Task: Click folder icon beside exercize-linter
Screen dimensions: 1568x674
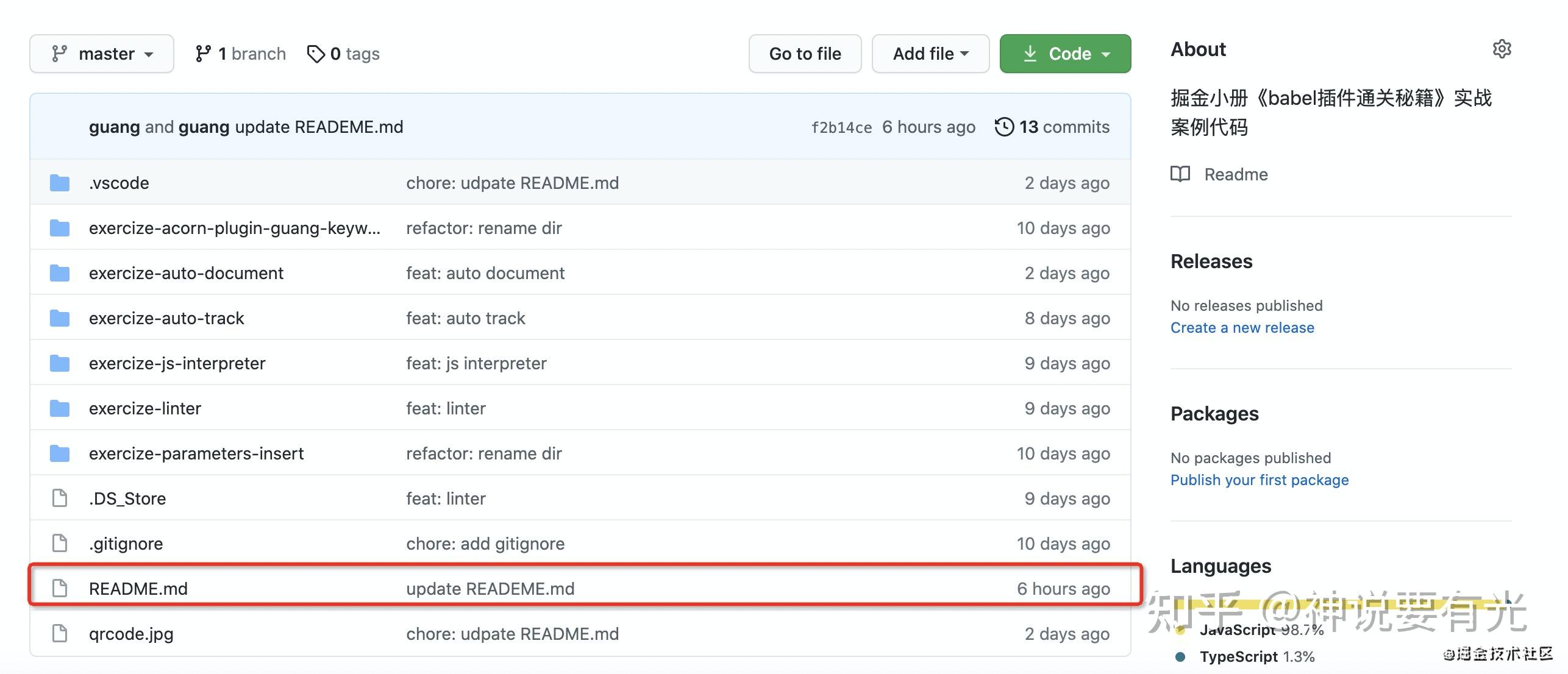Action: [60, 408]
